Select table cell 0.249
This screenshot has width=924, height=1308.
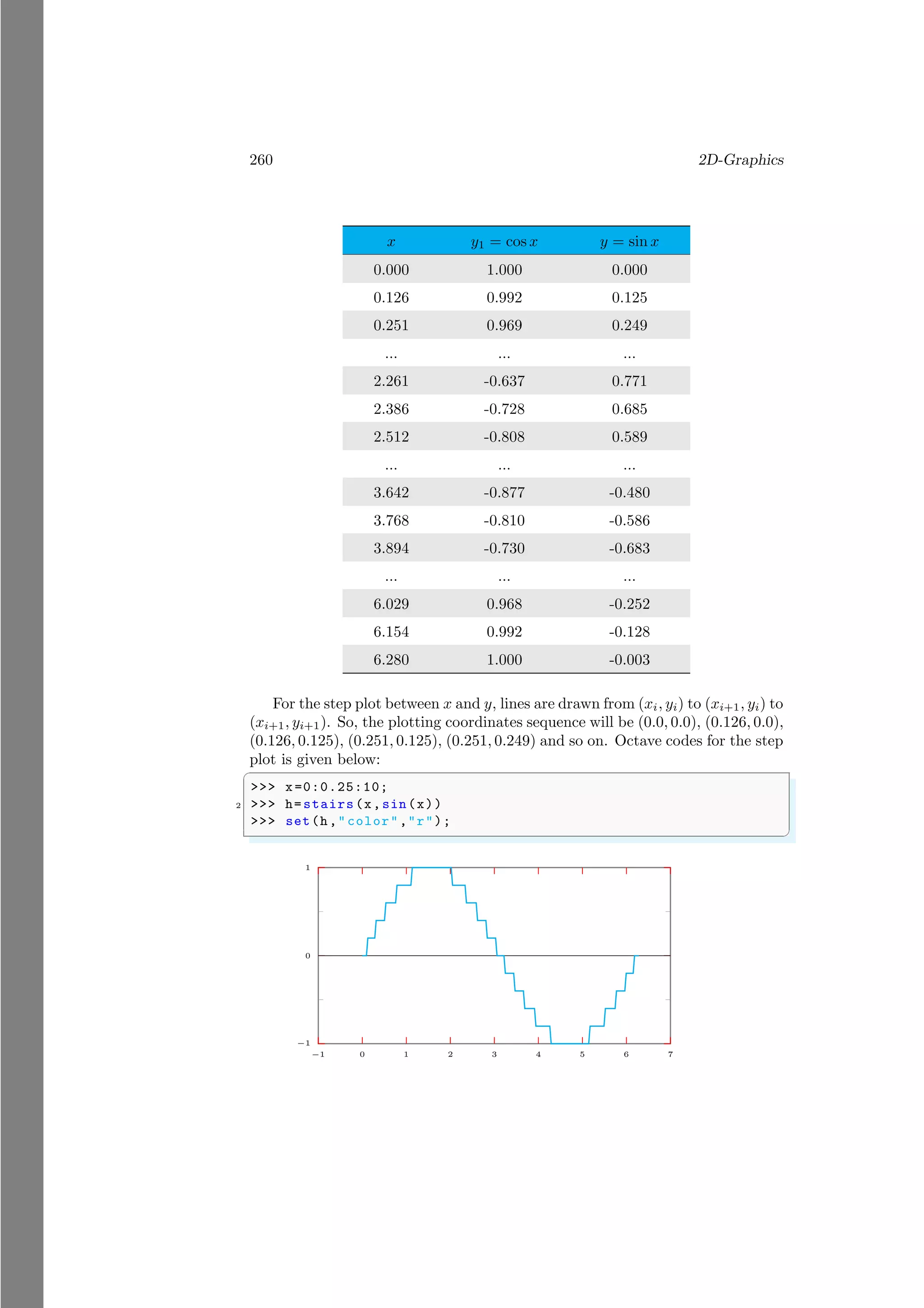click(x=629, y=325)
